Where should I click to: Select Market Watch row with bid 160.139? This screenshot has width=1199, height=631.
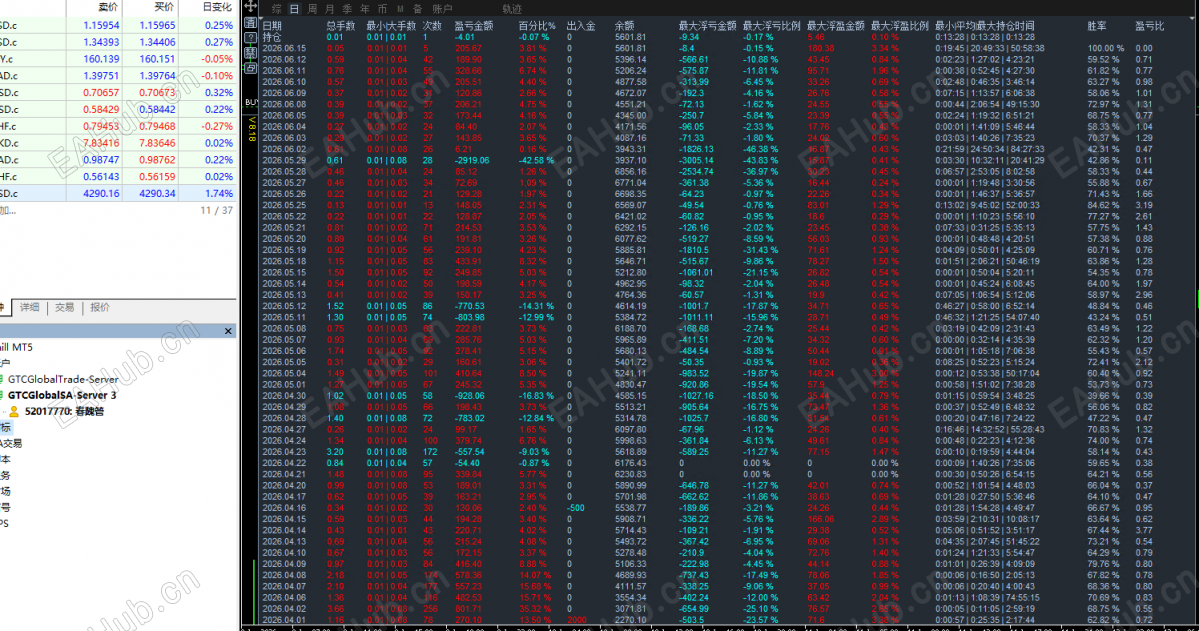tap(118, 59)
